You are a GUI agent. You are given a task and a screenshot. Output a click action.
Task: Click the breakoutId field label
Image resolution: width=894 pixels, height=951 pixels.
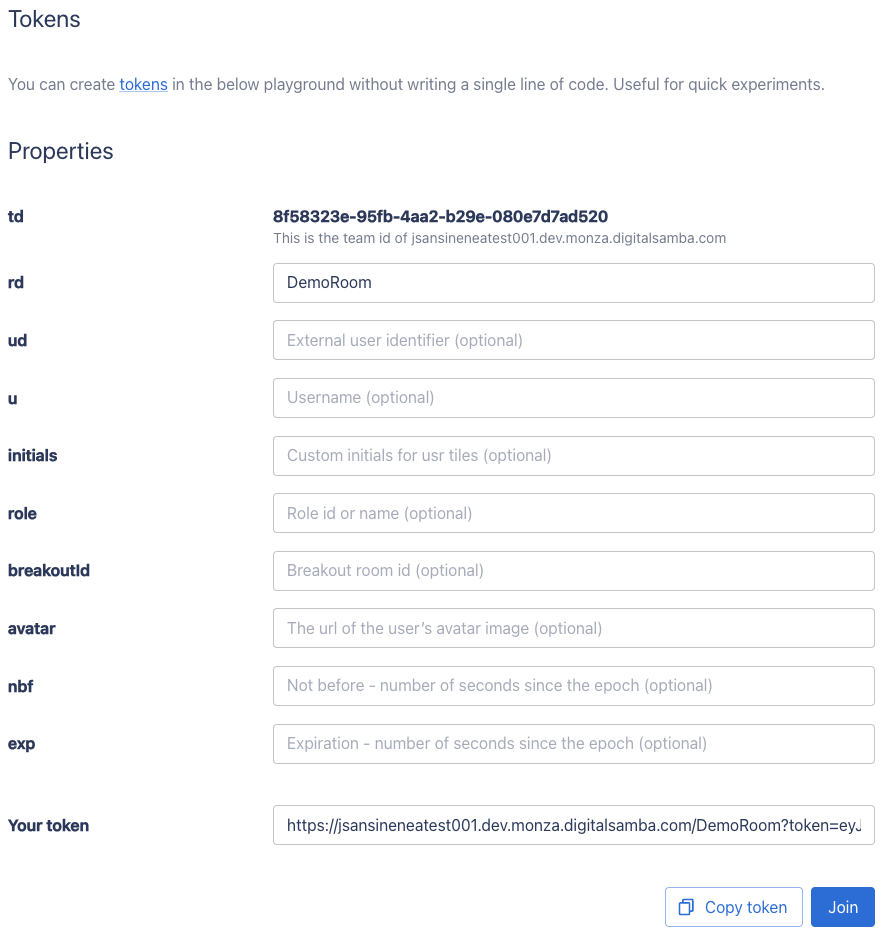49,571
